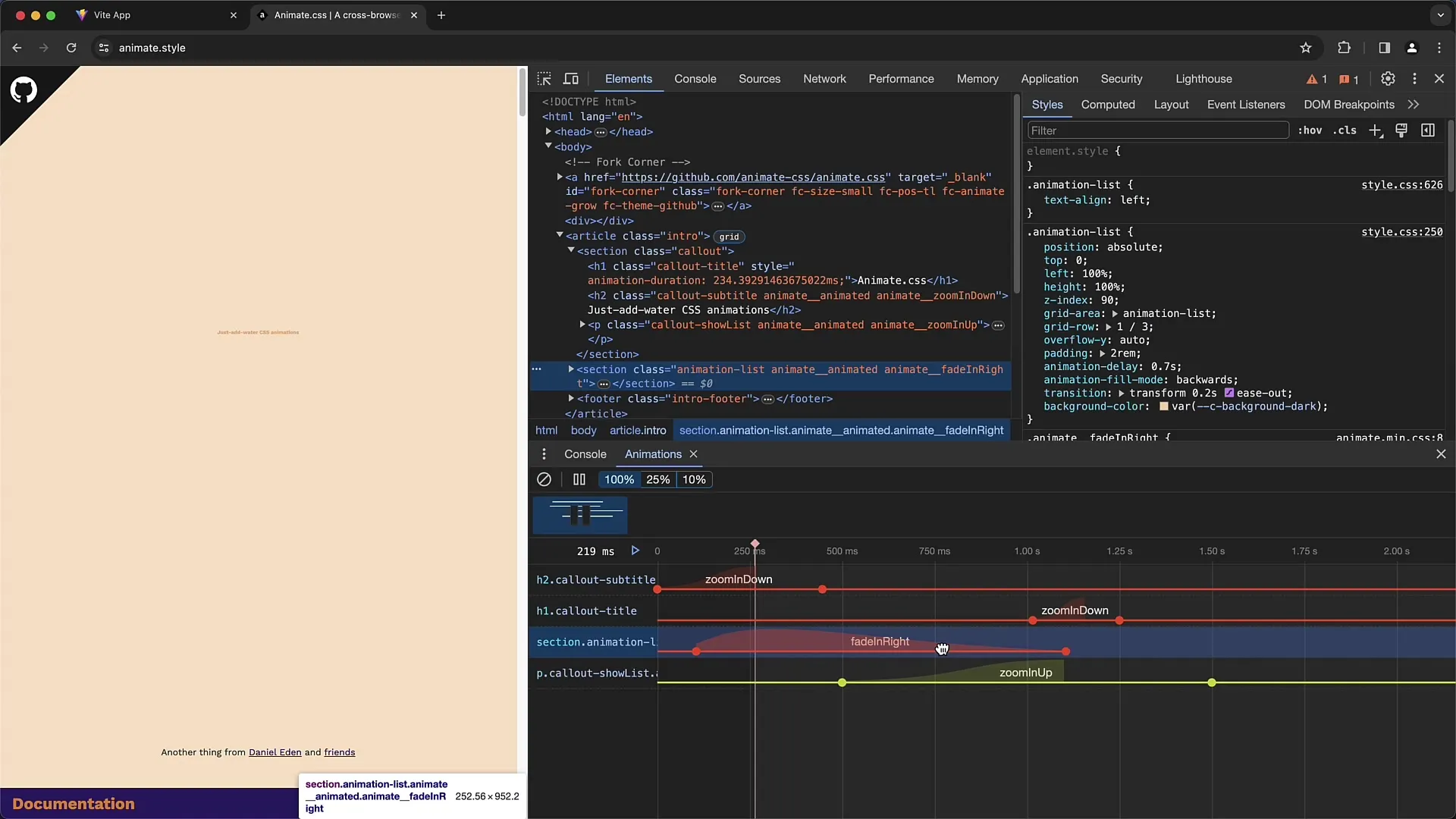Viewport: 1456px width, 819px height.
Task: Open the tab search dropdown
Action: pyautogui.click(x=1440, y=15)
